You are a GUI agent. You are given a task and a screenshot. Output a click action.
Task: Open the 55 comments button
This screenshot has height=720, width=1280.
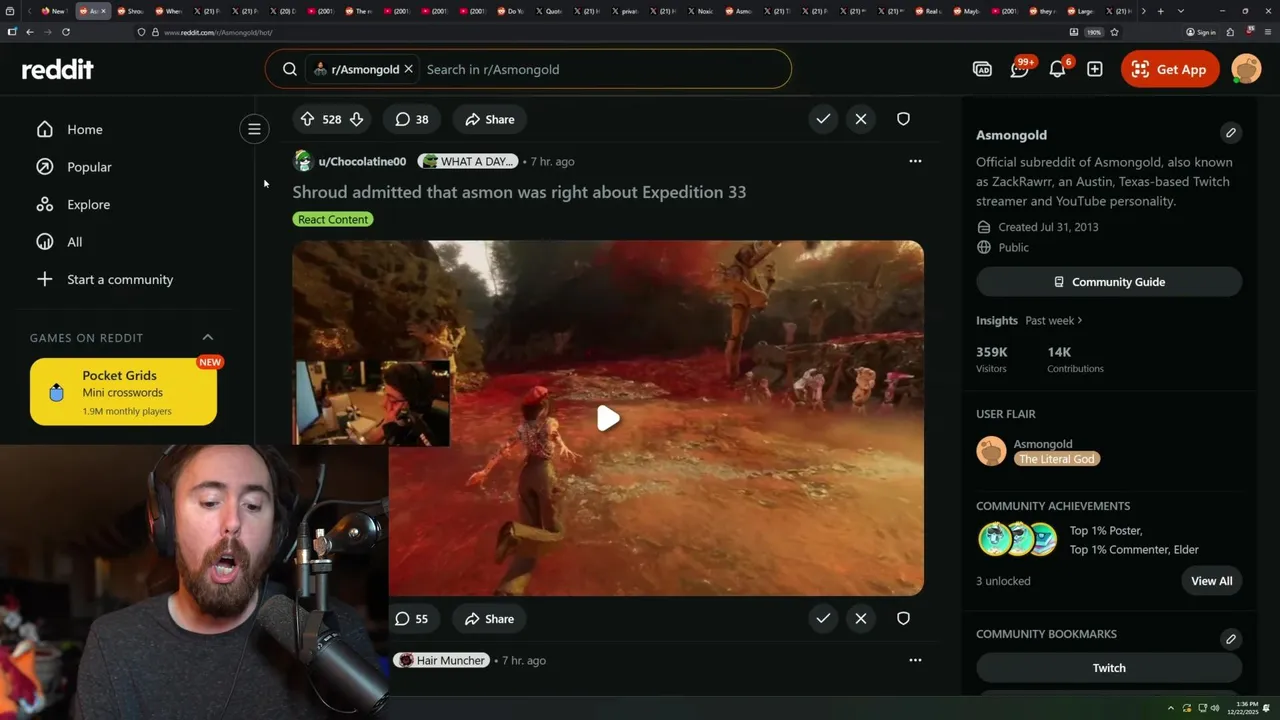(412, 619)
